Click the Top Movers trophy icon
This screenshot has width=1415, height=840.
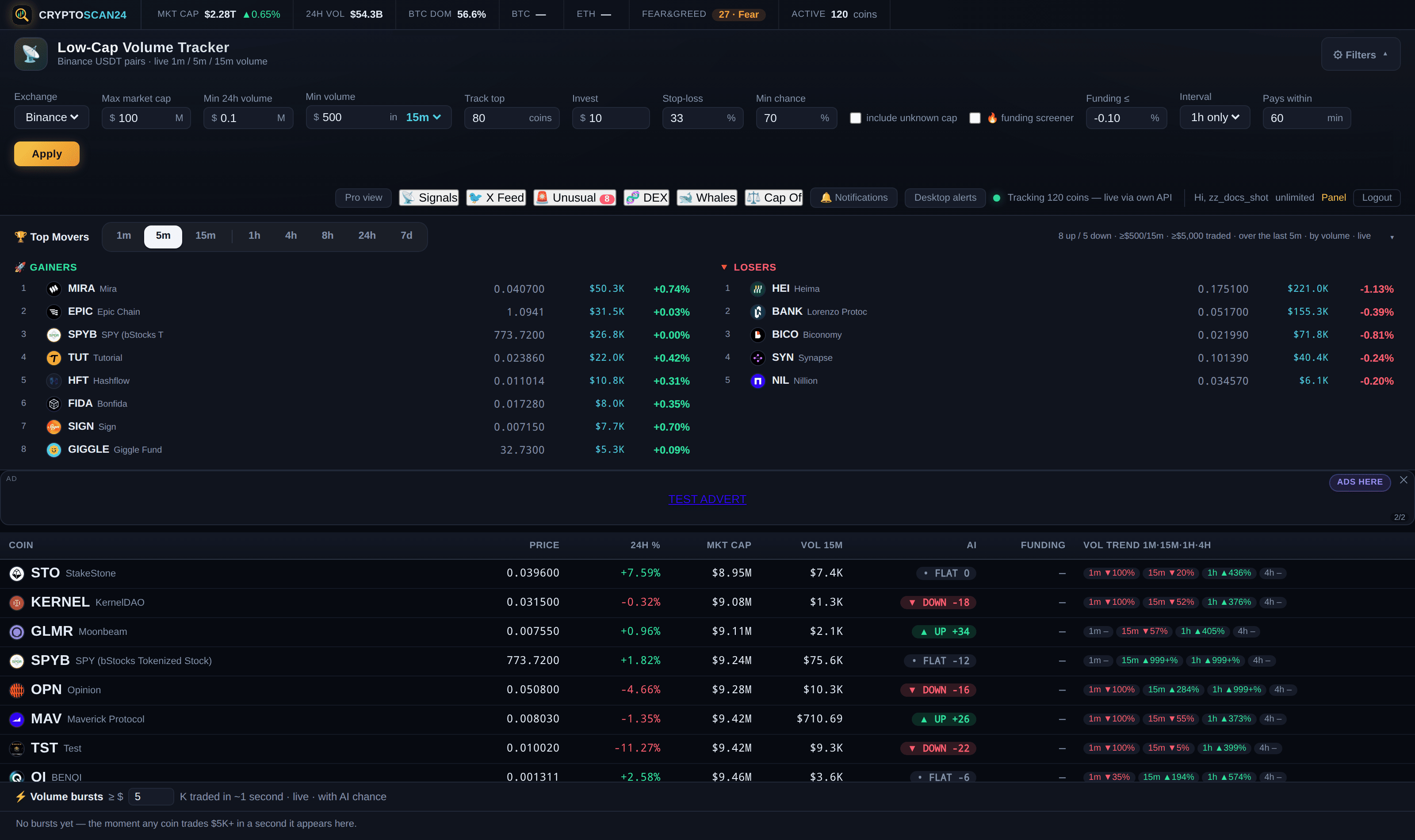pyautogui.click(x=20, y=237)
